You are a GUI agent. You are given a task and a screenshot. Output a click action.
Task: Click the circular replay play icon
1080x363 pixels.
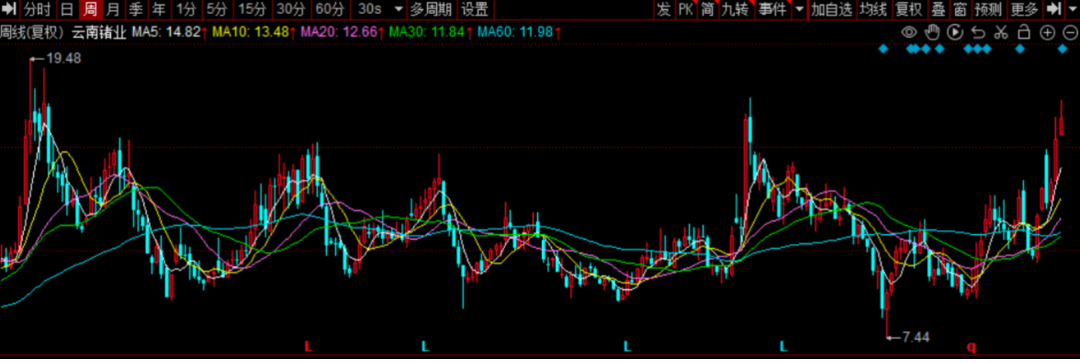coord(955,32)
